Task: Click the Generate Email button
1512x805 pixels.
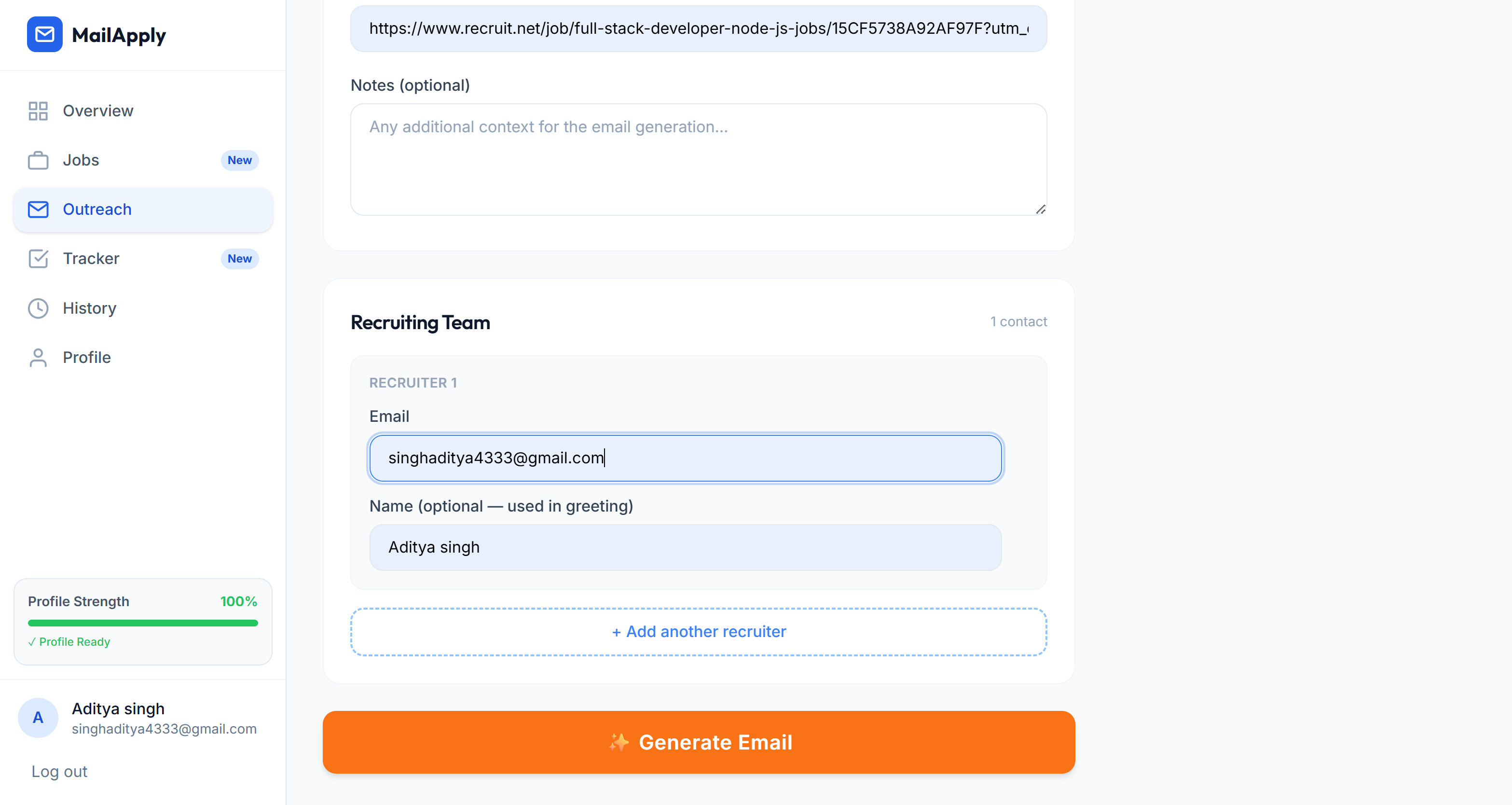Action: 699,742
